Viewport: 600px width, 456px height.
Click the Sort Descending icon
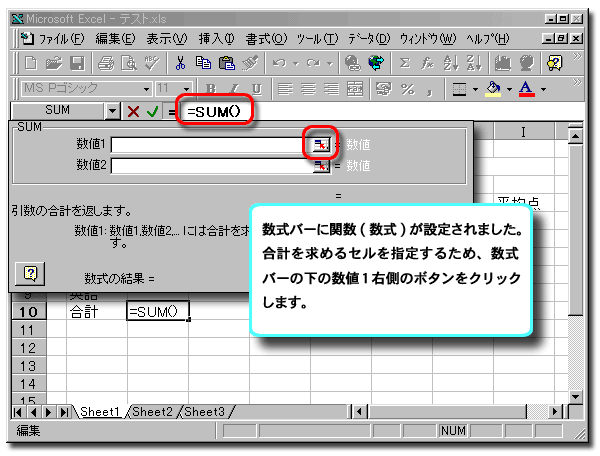474,63
